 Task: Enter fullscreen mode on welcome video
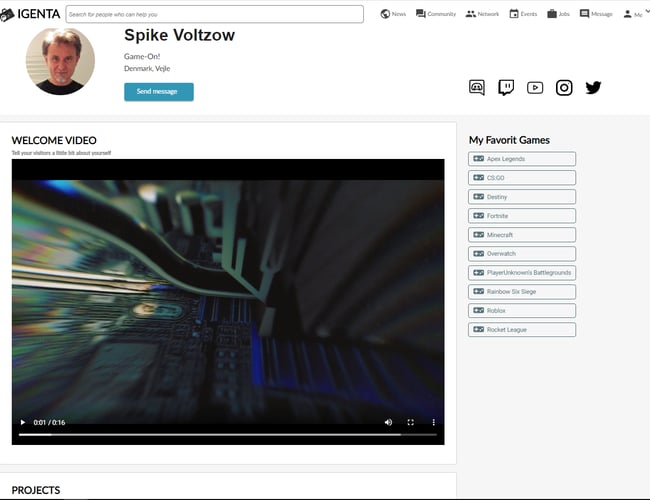point(411,423)
